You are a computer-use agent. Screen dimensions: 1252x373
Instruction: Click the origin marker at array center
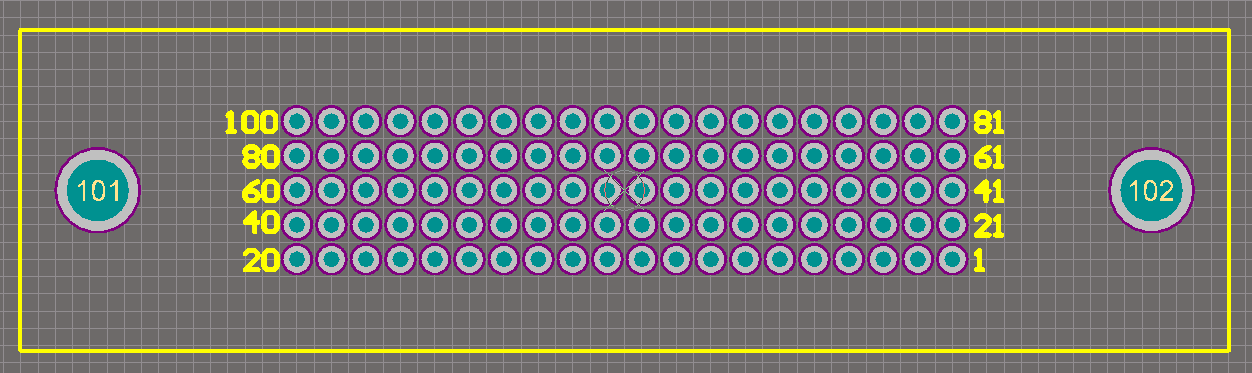pos(624,190)
